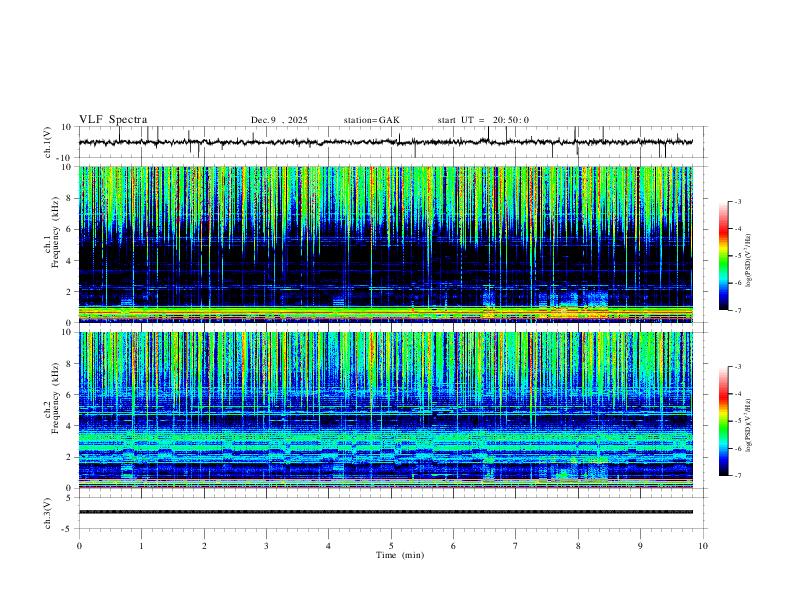Click the "4" tick on the time axis
Viewport: 792px width, 612px height.
coord(328,546)
